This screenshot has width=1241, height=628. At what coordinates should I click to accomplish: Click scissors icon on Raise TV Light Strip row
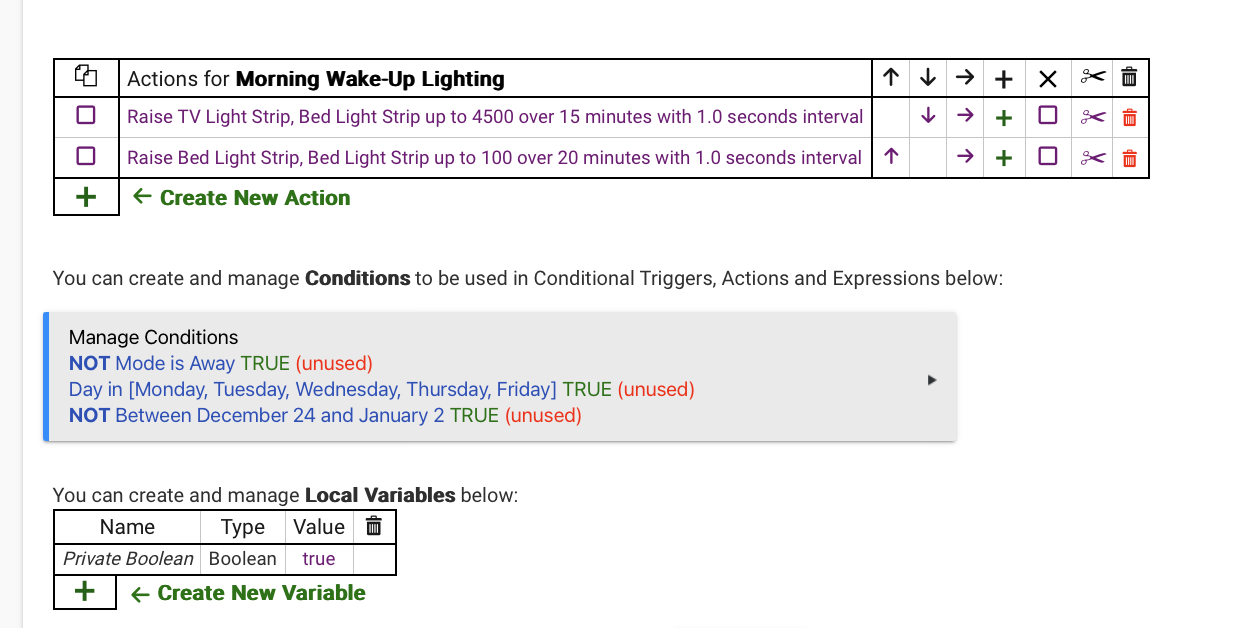pos(1093,117)
